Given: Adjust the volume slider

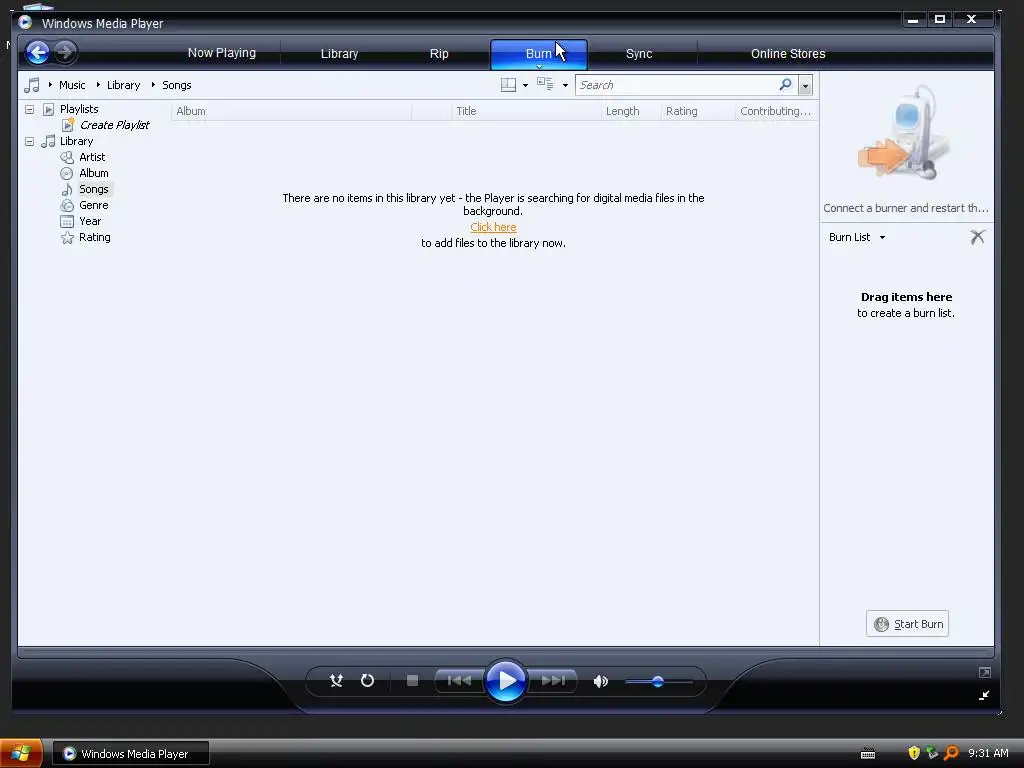Looking at the screenshot, I should pos(658,681).
